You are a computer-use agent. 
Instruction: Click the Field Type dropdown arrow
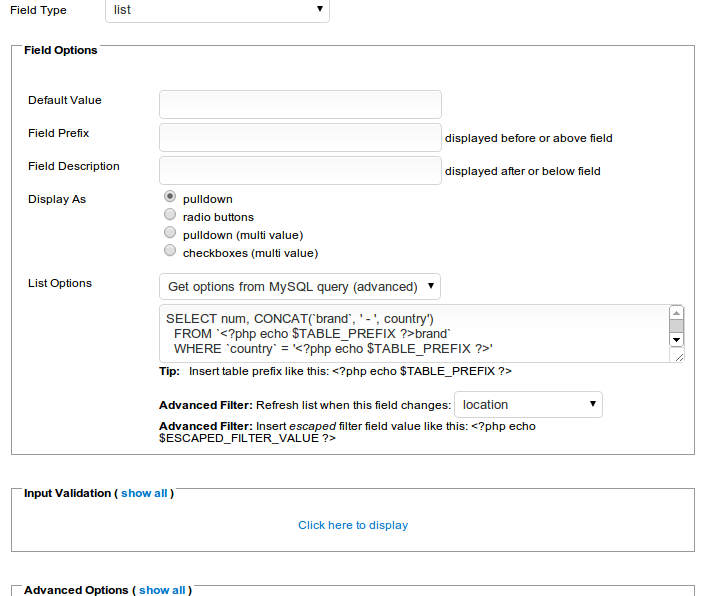pyautogui.click(x=319, y=10)
